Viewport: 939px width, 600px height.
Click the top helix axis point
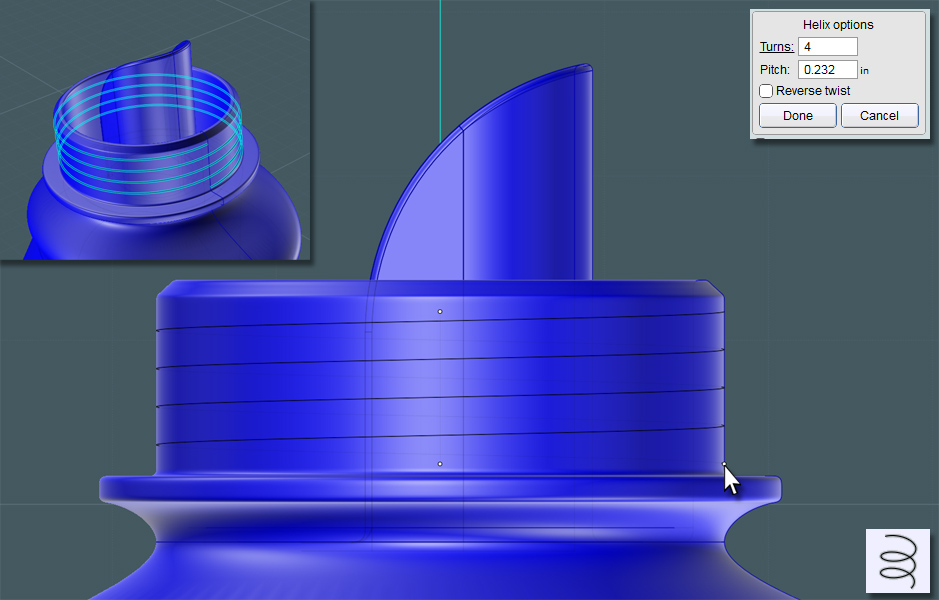(440, 311)
